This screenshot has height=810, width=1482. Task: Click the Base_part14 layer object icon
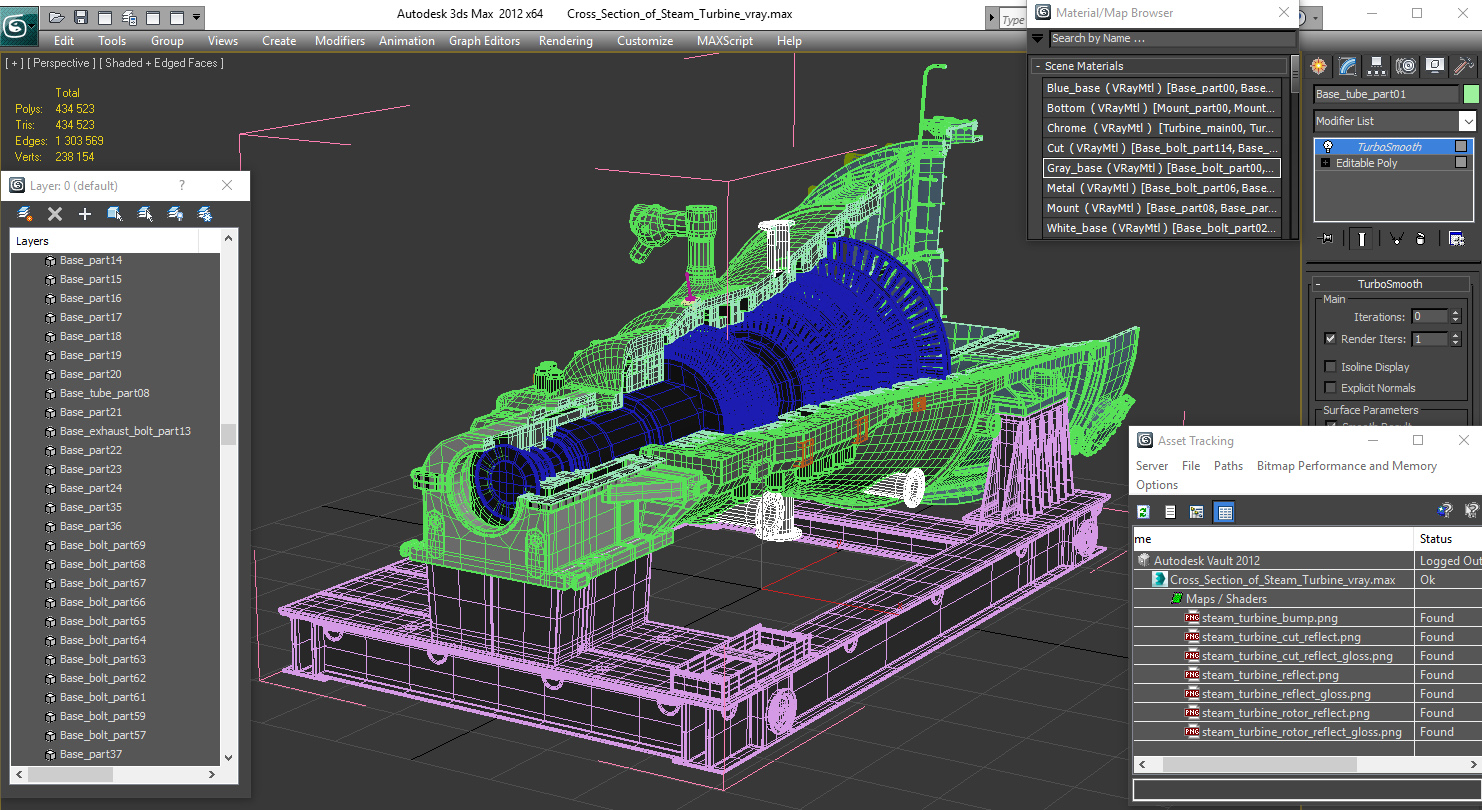[50, 260]
